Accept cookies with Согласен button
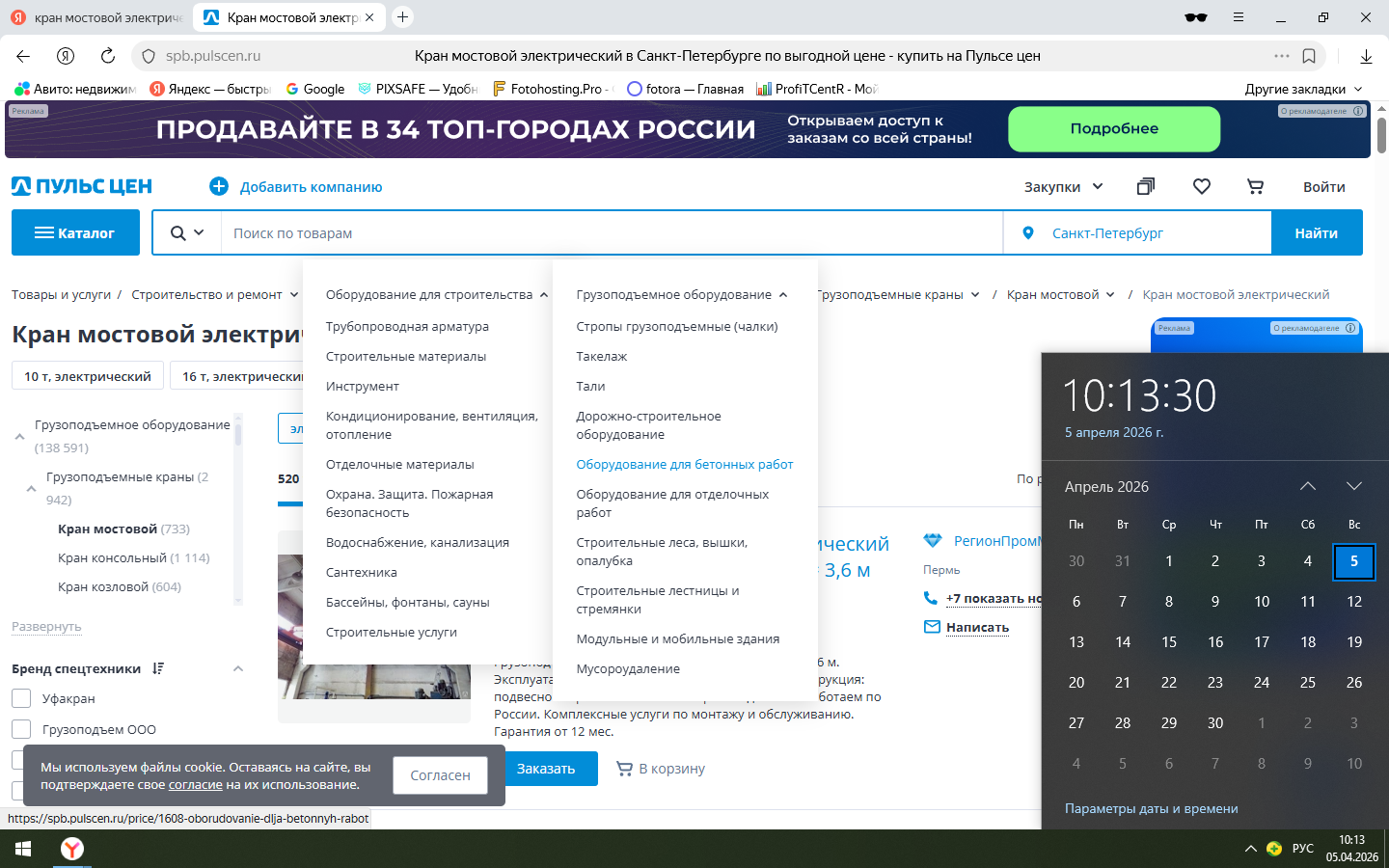1389x868 pixels. 441,774
